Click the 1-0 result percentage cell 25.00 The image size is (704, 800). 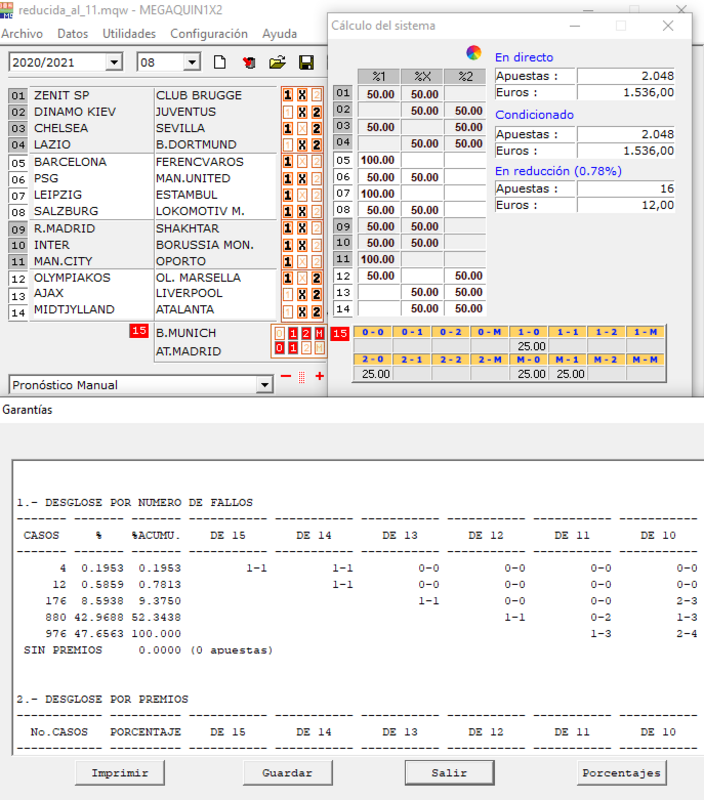click(529, 346)
